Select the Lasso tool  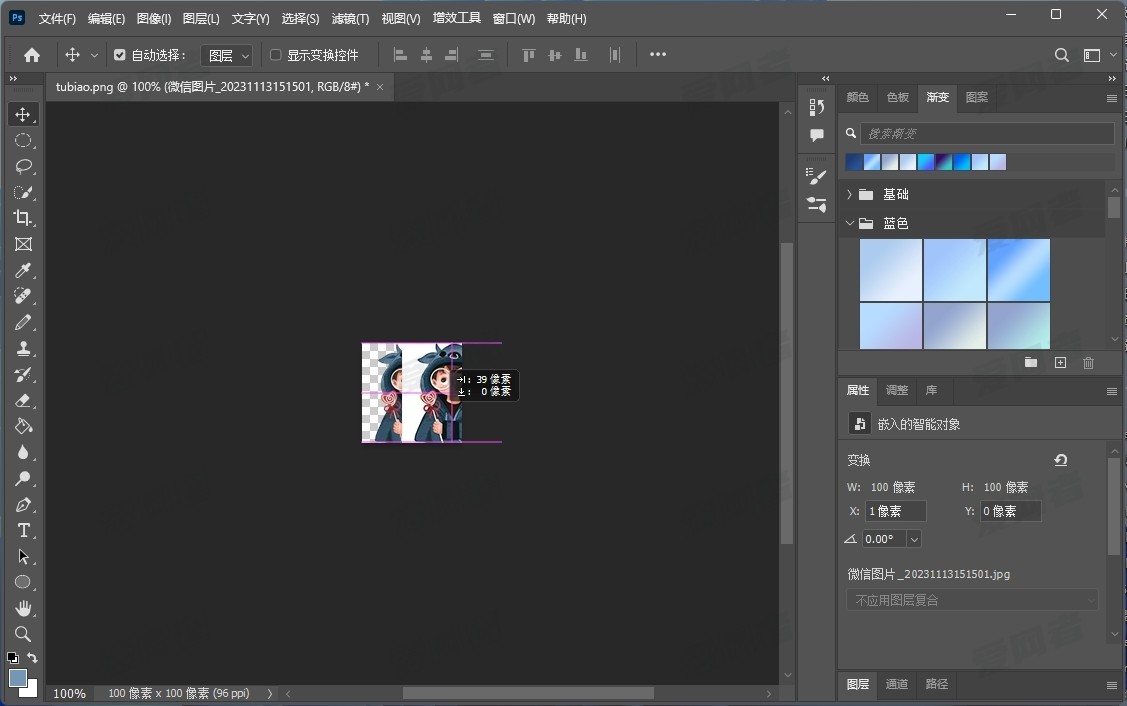[23, 167]
